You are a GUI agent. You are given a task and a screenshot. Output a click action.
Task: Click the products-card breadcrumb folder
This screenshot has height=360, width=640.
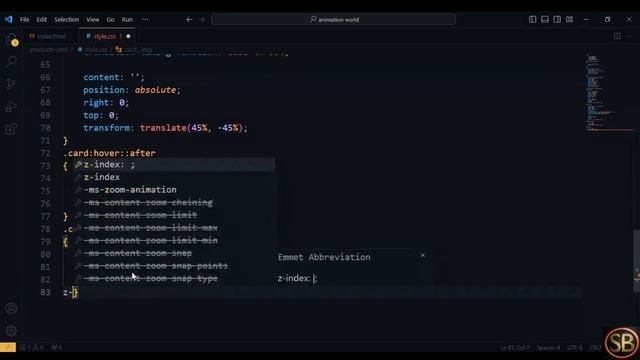(x=49, y=49)
